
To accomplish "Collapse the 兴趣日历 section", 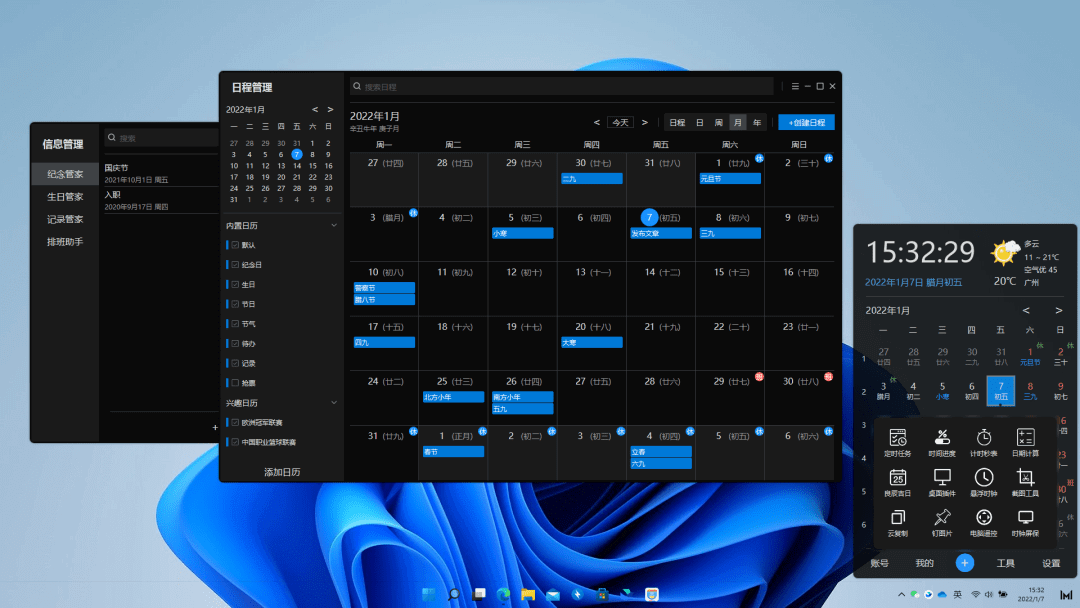I will tap(334, 403).
